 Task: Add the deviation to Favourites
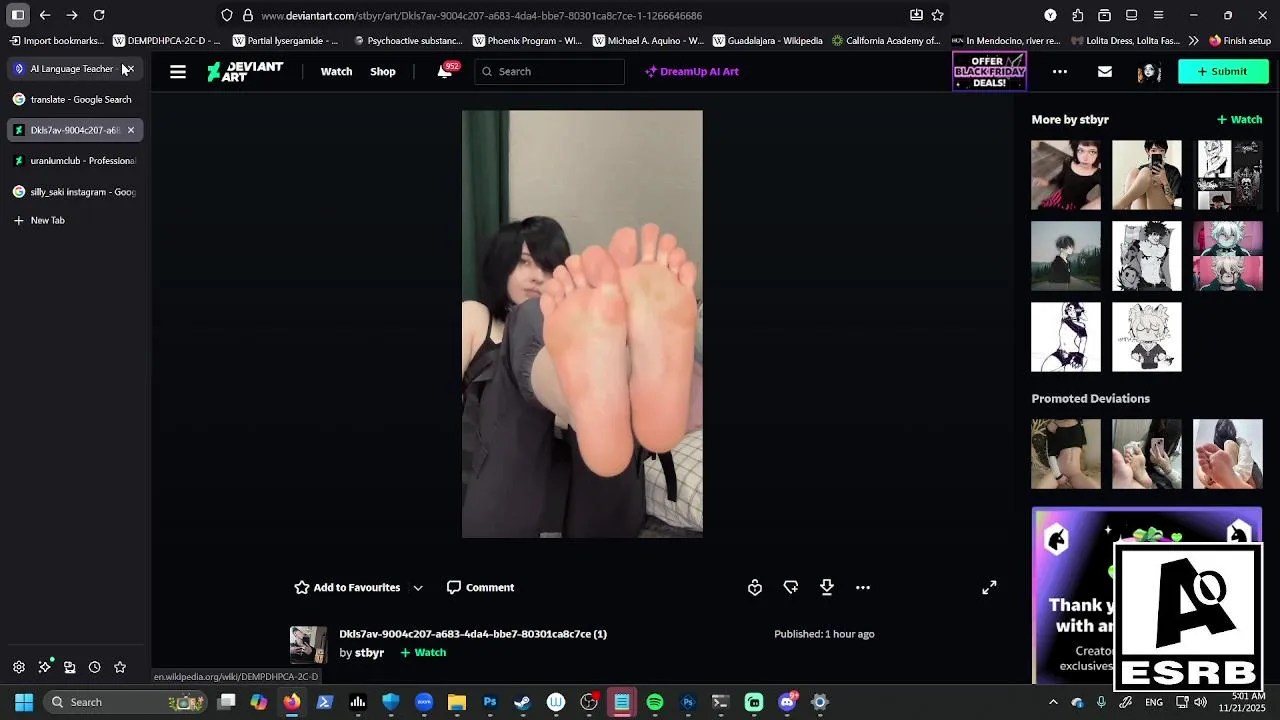point(347,587)
